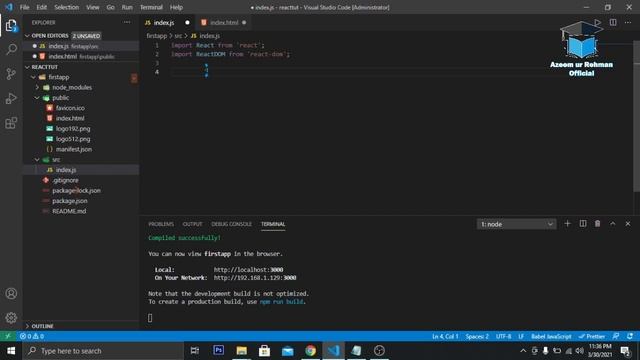
Task: Collapse the Open Editors section
Action: (x=27, y=36)
